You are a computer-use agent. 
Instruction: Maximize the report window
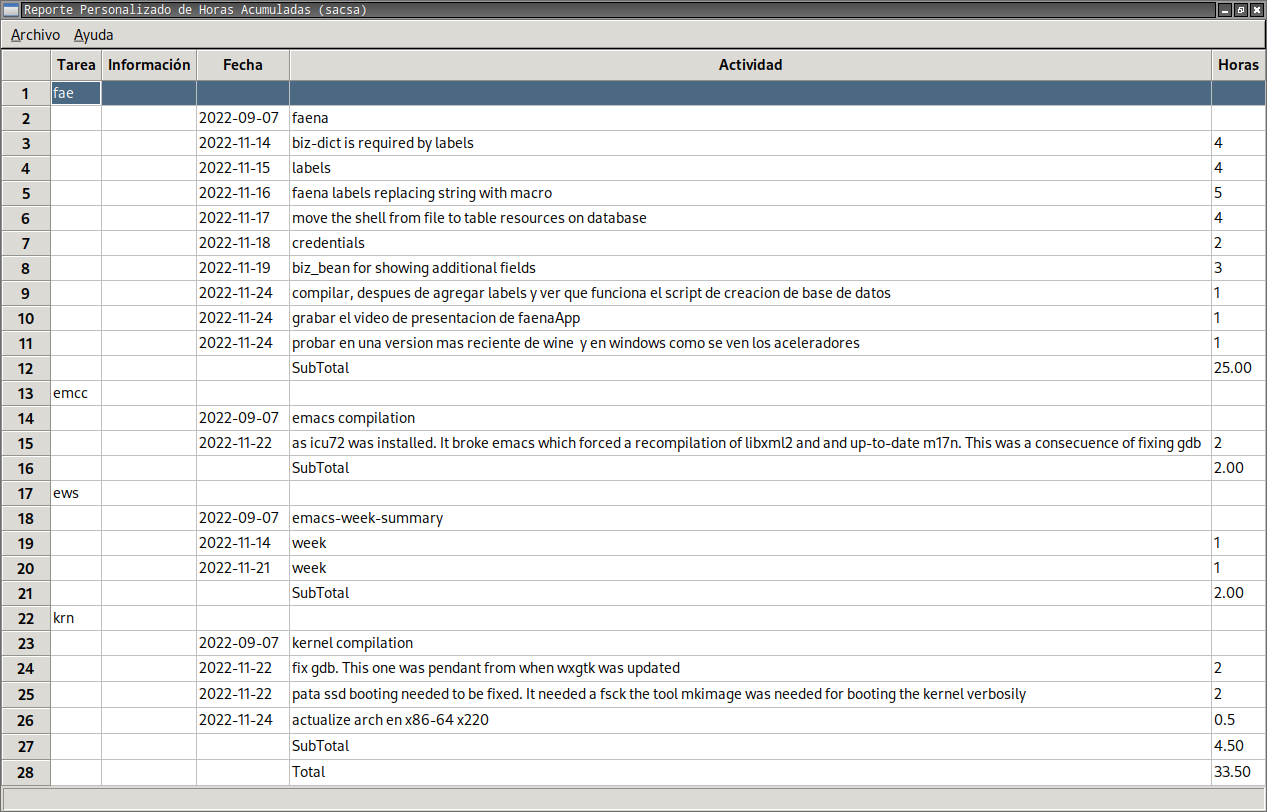point(1240,10)
